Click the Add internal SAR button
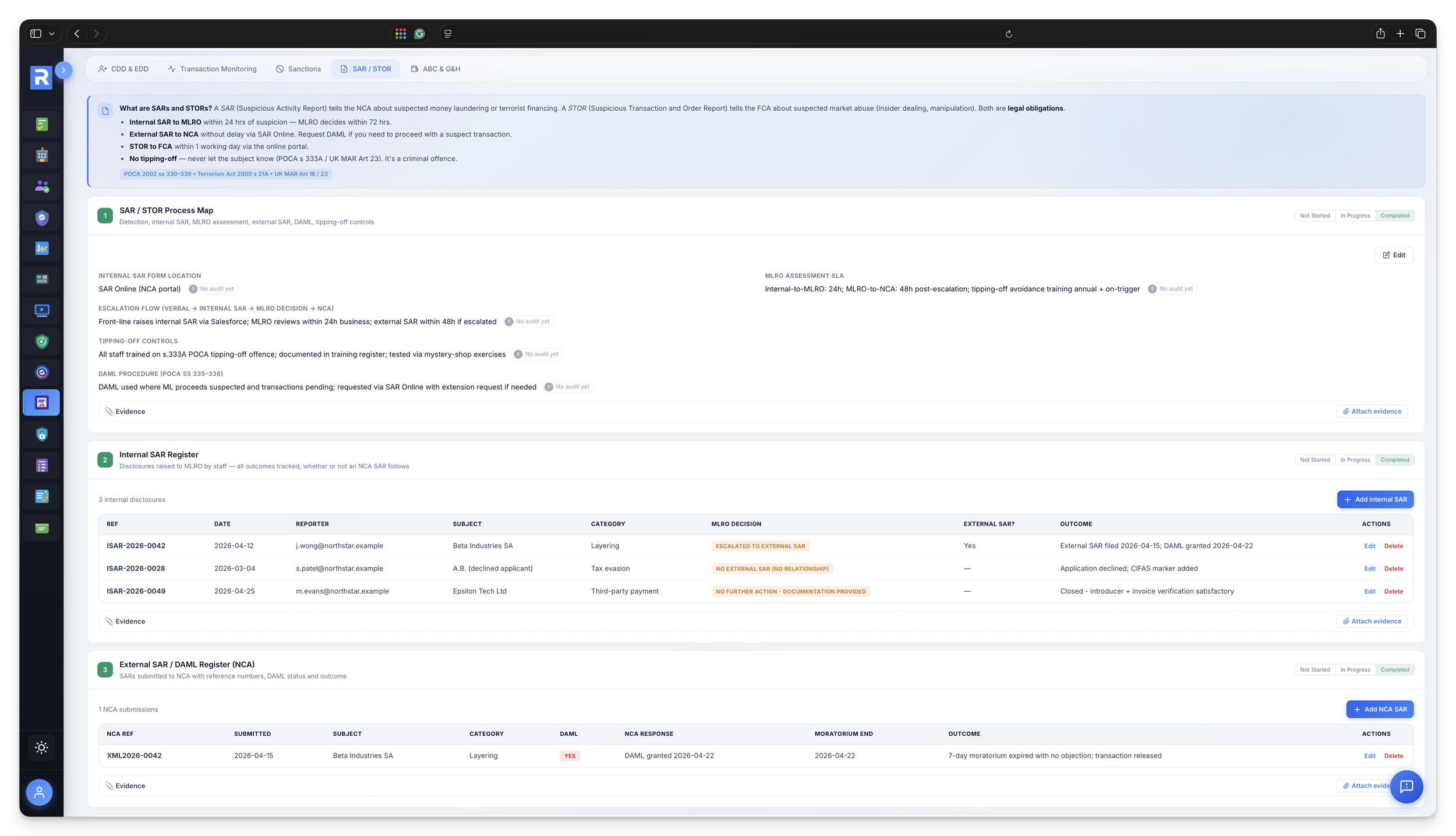 1375,499
